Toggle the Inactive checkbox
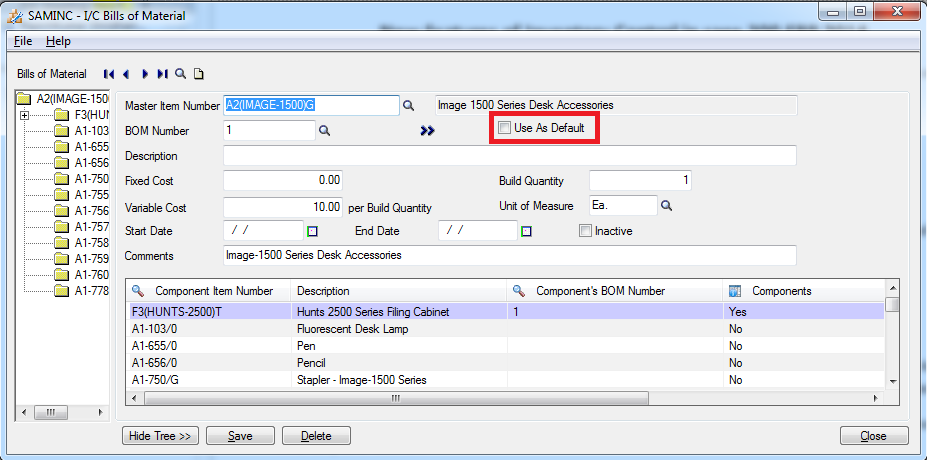The height and width of the screenshot is (460, 927). pyautogui.click(x=585, y=231)
